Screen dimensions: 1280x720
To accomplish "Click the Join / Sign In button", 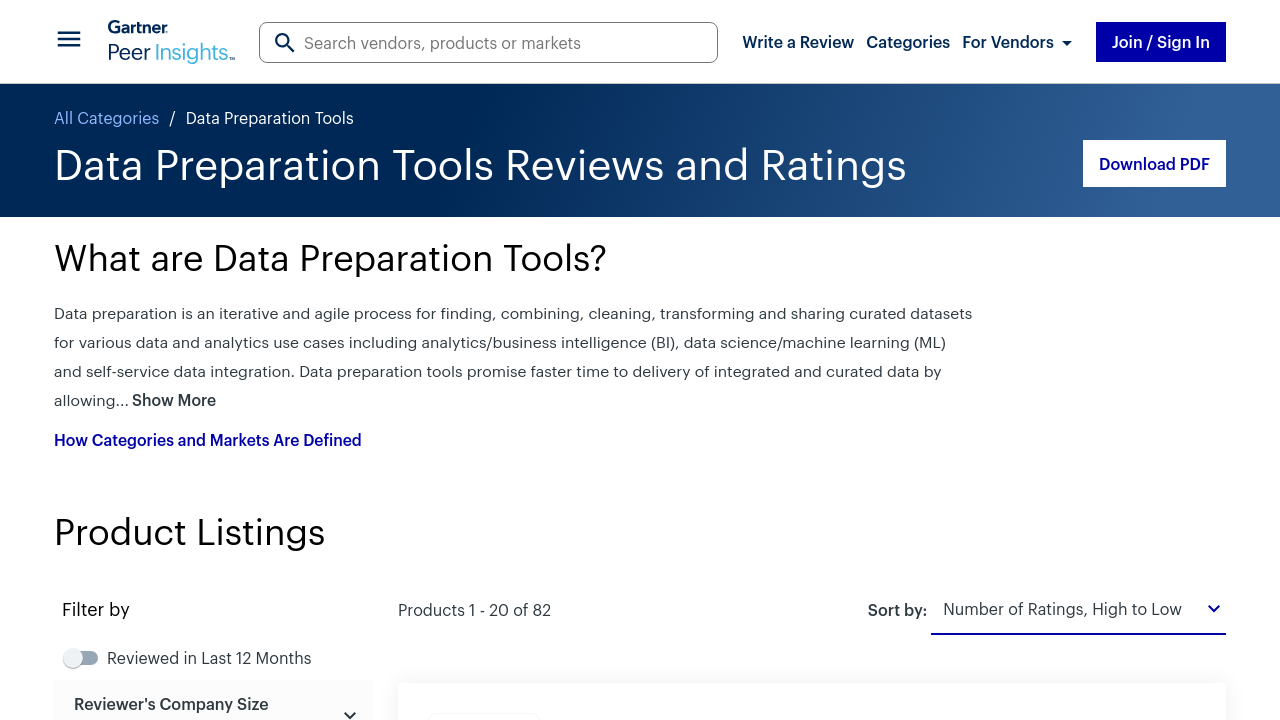I will (x=1161, y=42).
